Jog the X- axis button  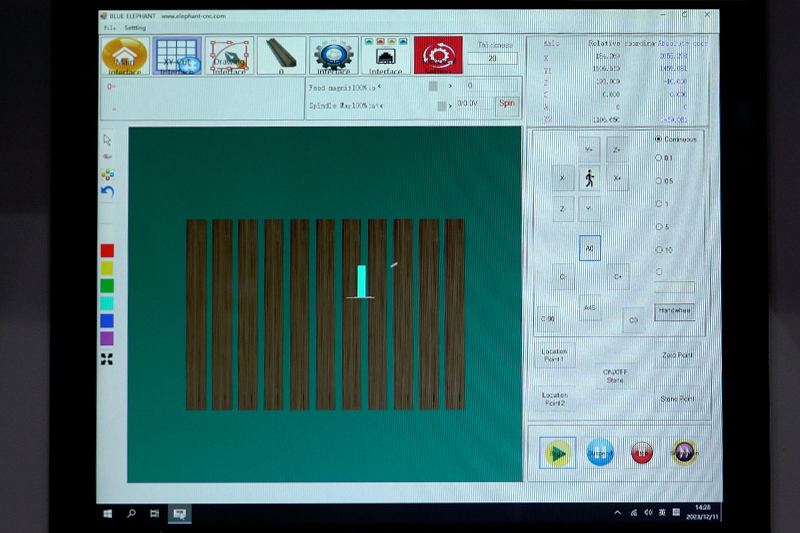point(563,178)
